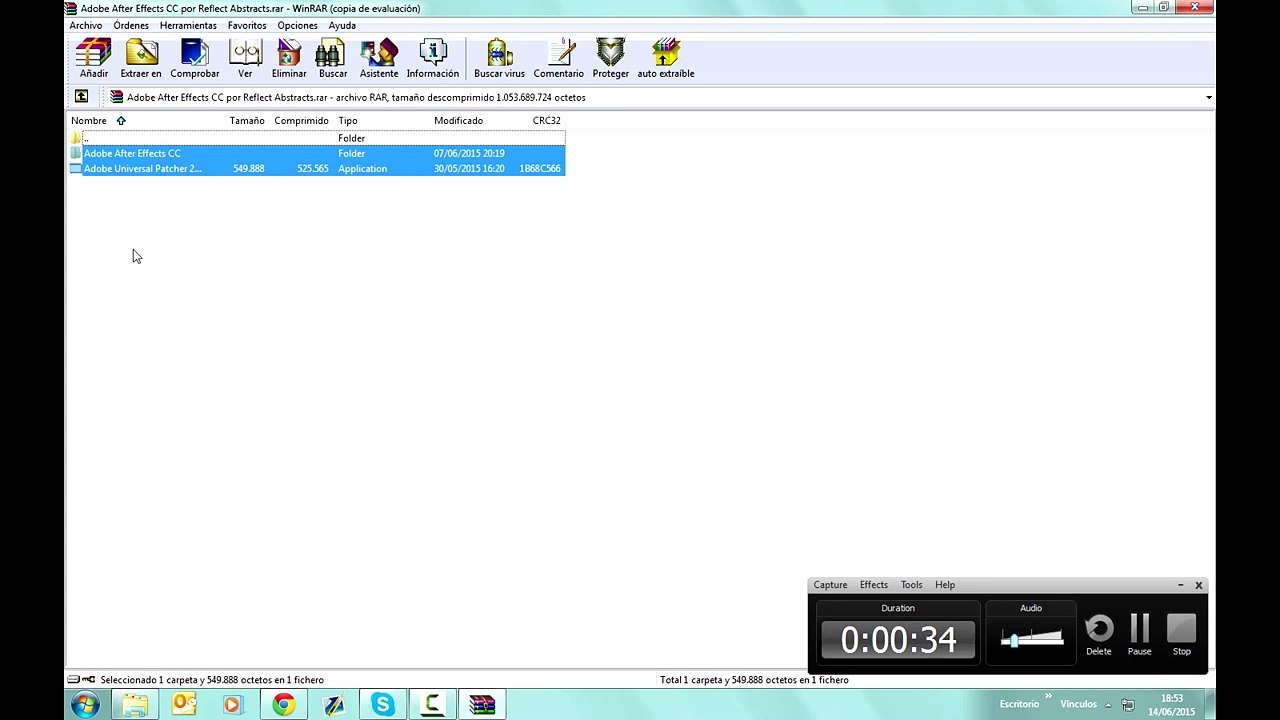Click the Camtasia taskbar icon
This screenshot has height=720, width=1280.
tap(432, 704)
